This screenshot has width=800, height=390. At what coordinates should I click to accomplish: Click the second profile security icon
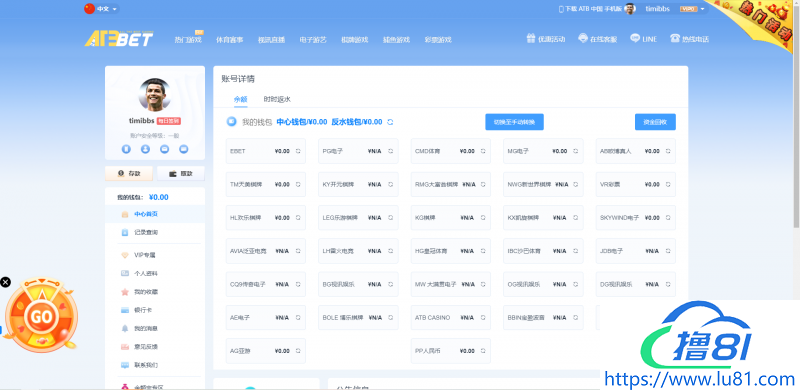click(145, 149)
